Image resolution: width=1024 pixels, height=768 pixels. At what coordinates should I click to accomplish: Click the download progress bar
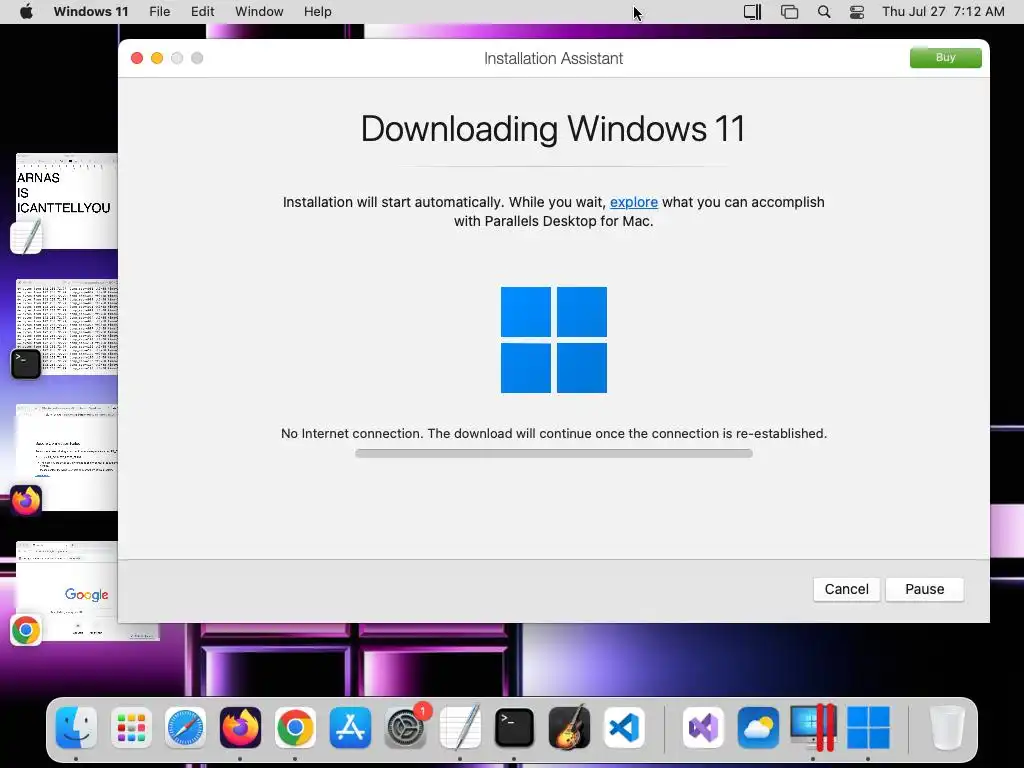point(554,453)
